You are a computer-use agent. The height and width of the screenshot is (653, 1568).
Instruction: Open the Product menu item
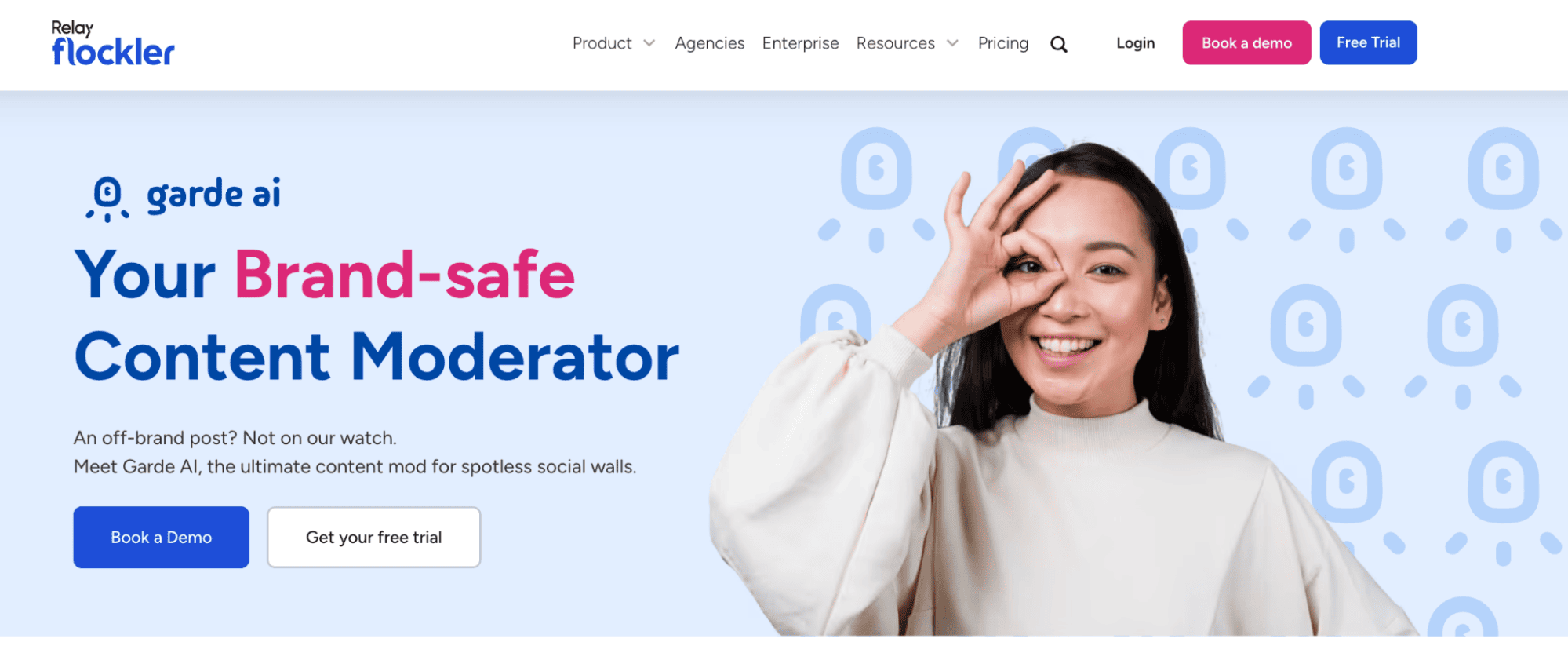pyautogui.click(x=602, y=43)
